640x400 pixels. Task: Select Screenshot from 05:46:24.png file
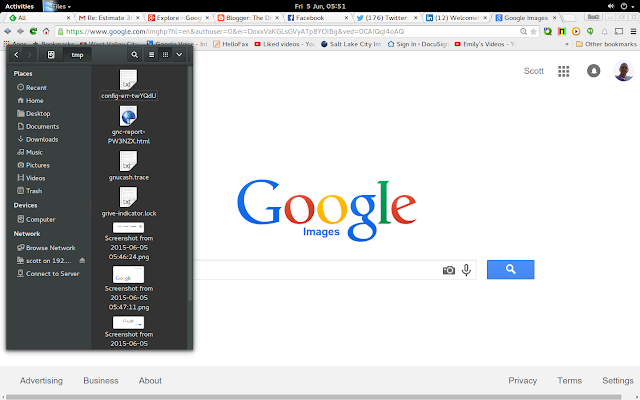(129, 242)
